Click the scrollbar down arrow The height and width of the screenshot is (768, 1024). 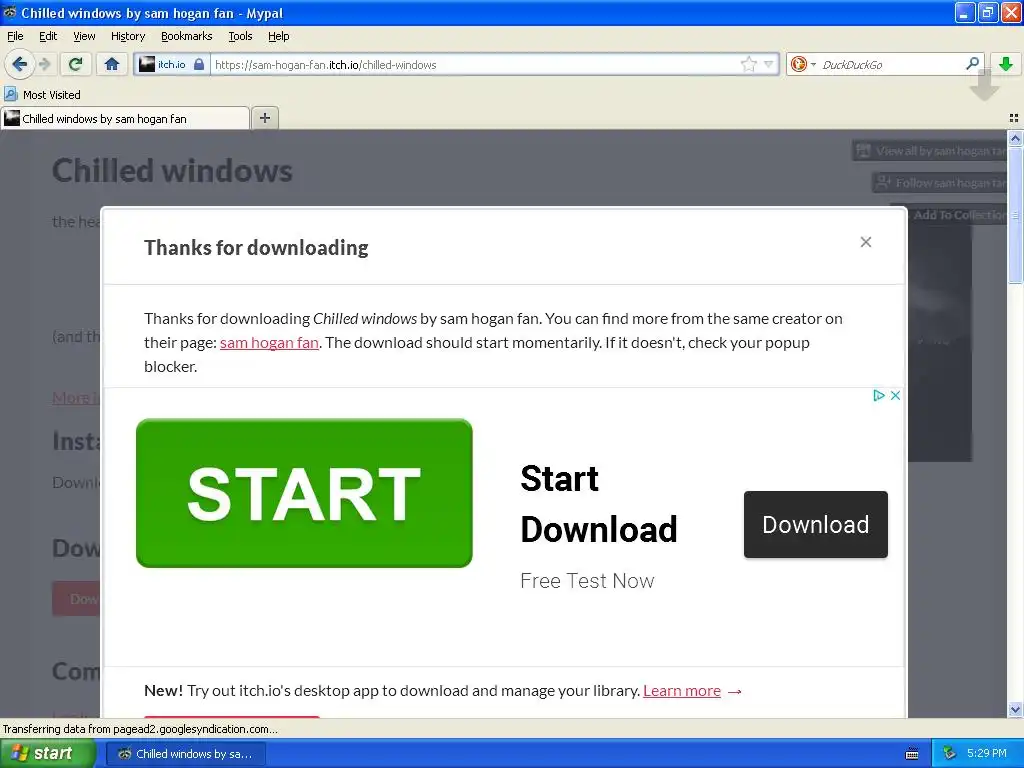click(x=1015, y=709)
